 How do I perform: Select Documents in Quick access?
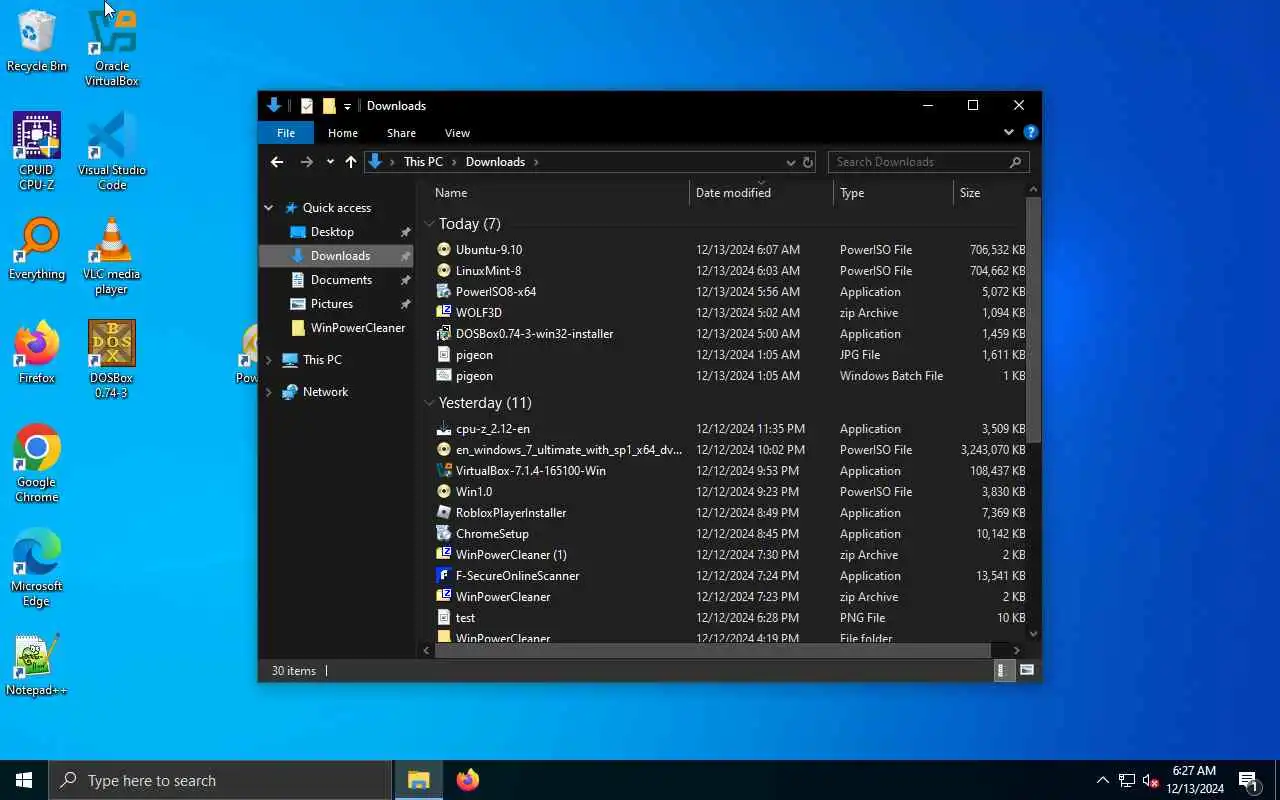tap(341, 280)
